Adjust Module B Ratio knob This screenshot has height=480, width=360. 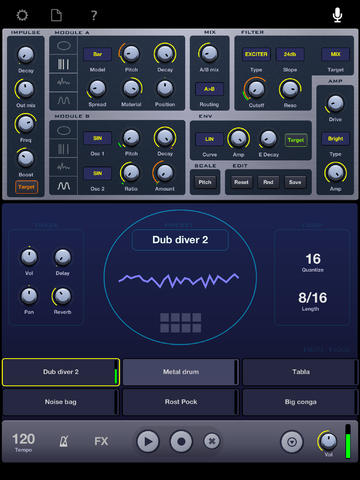(131, 173)
